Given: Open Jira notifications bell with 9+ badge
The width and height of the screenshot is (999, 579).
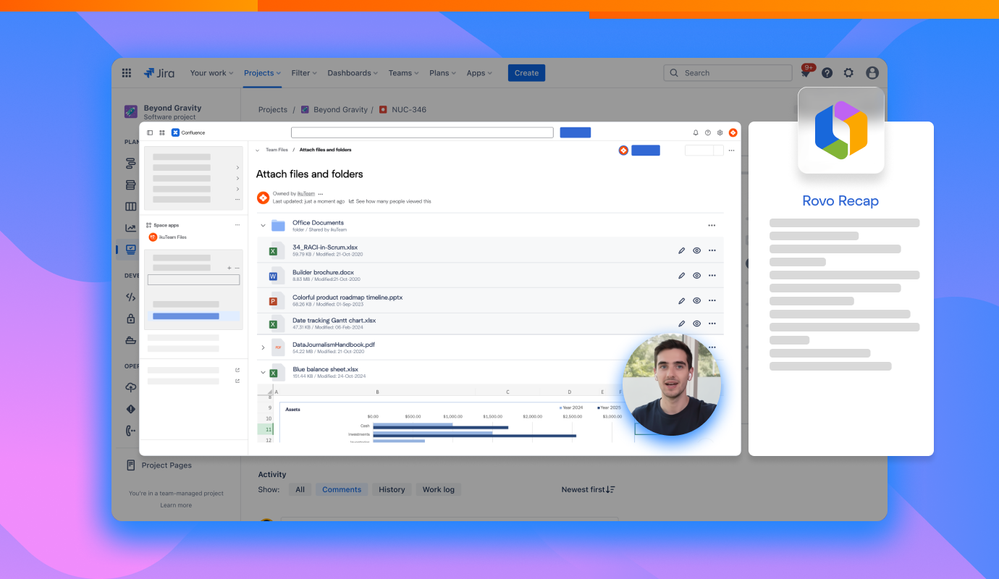Looking at the screenshot, I should [x=807, y=71].
